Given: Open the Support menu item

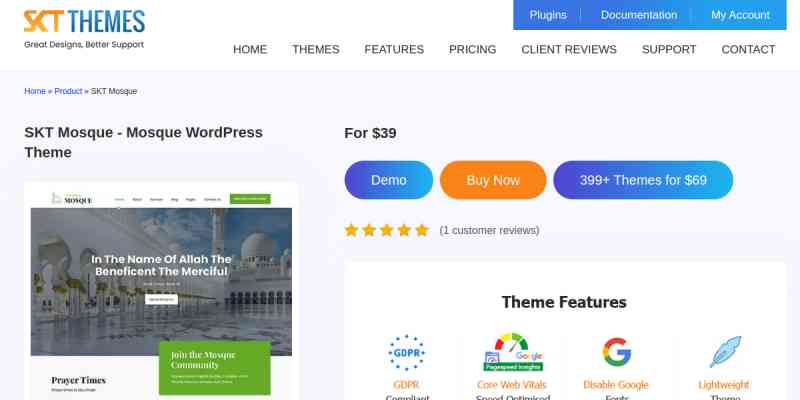Looking at the screenshot, I should click(669, 49).
